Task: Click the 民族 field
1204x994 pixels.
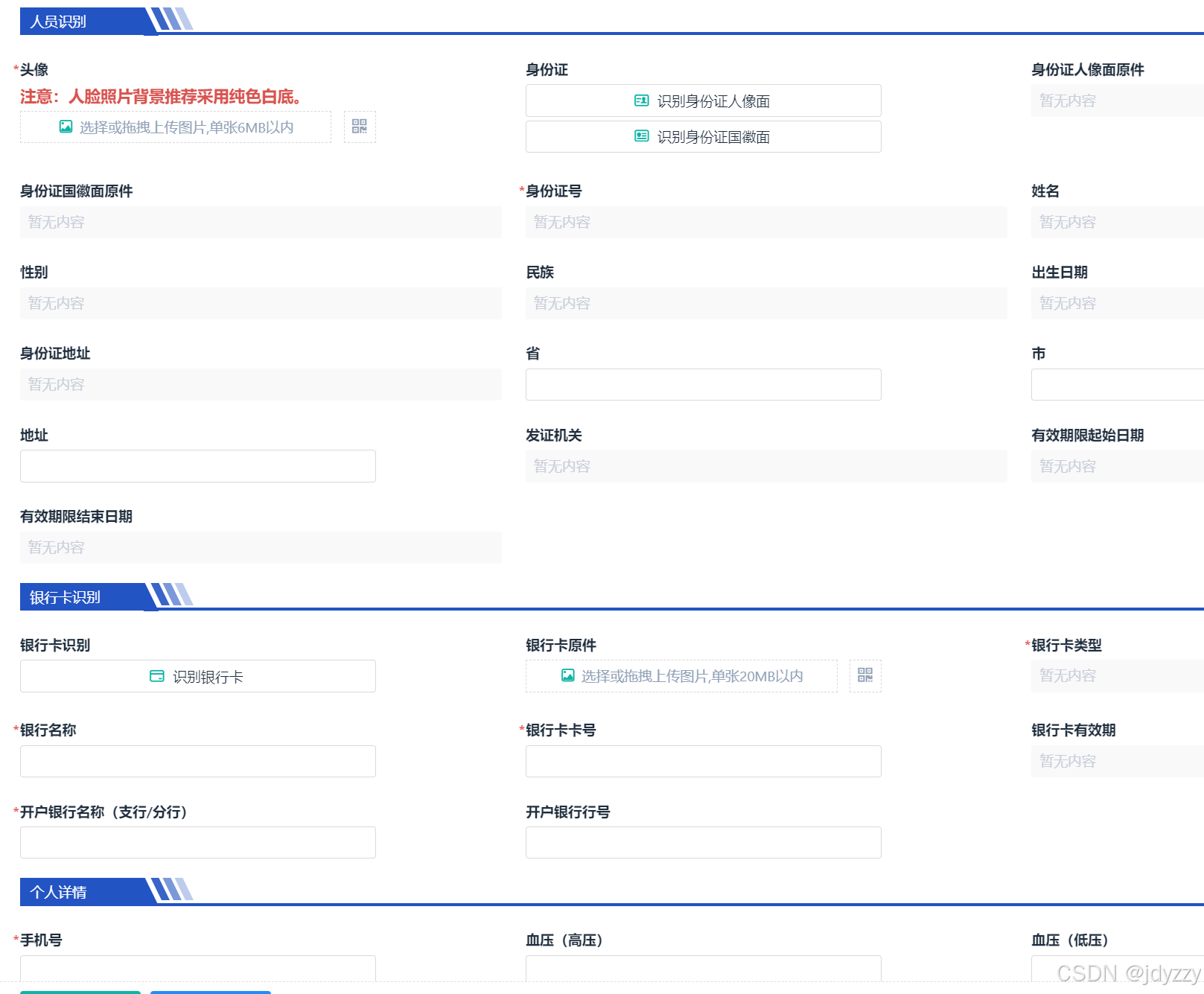Action: [766, 303]
